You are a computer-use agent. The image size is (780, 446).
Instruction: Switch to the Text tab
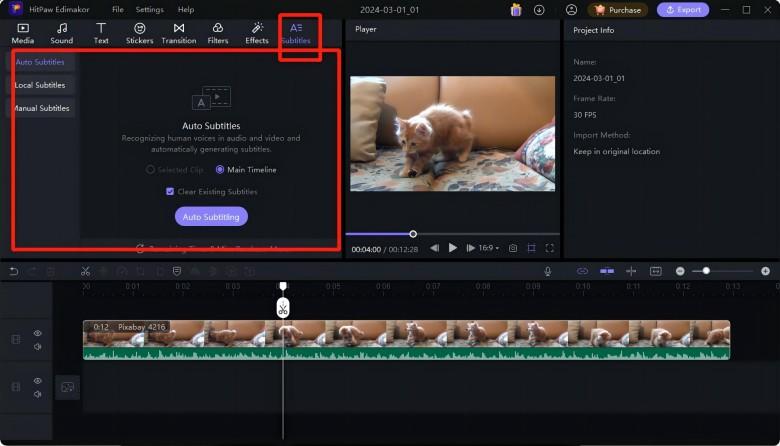tap(101, 33)
